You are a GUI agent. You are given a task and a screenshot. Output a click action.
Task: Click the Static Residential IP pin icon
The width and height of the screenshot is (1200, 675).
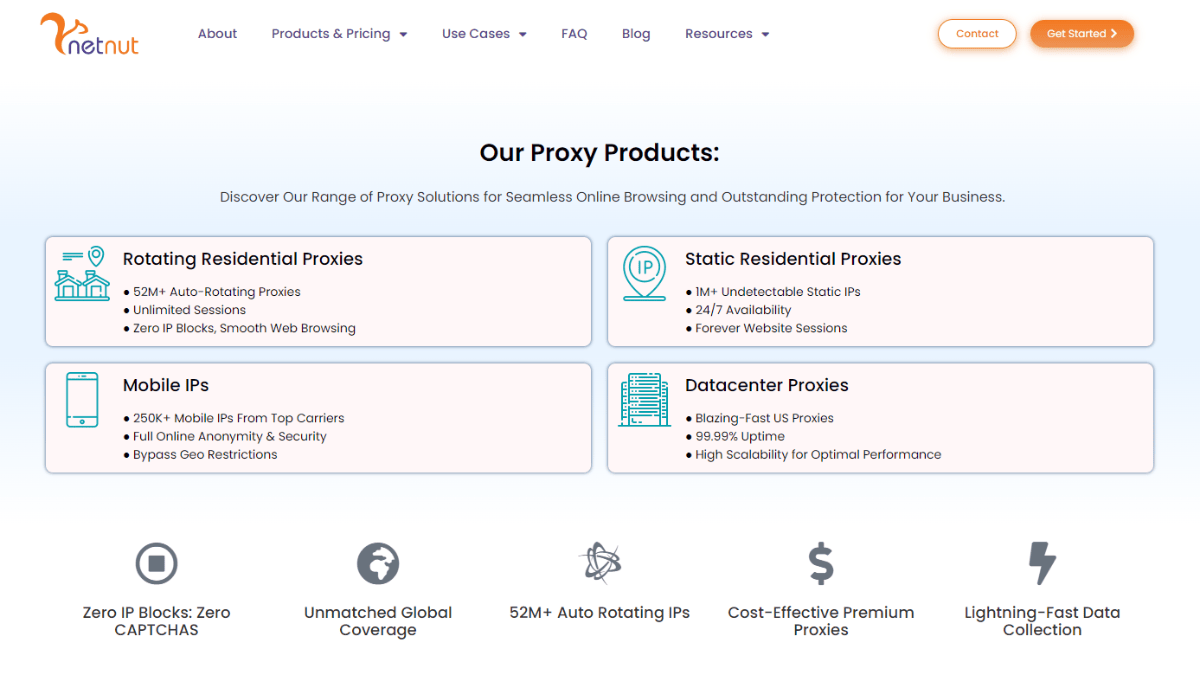click(x=644, y=274)
